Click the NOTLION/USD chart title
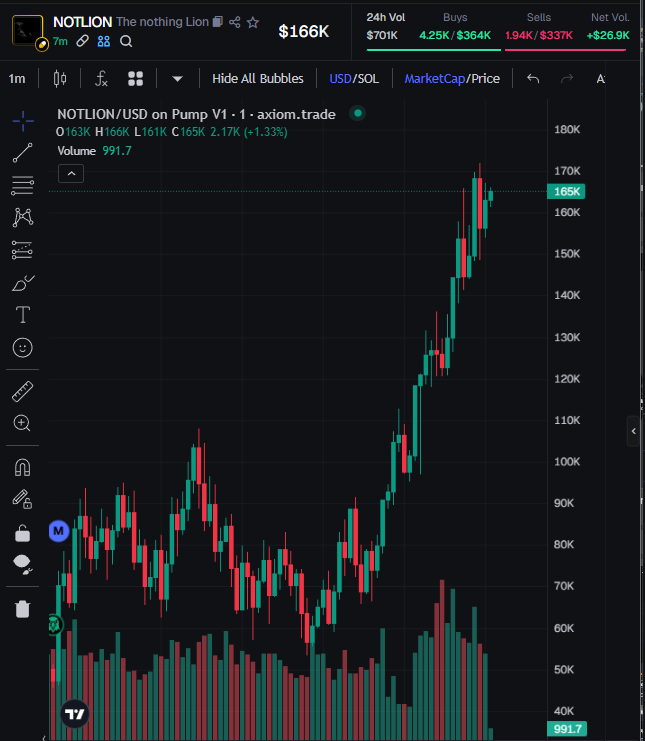Screen dimensions: 645x741 coord(196,114)
